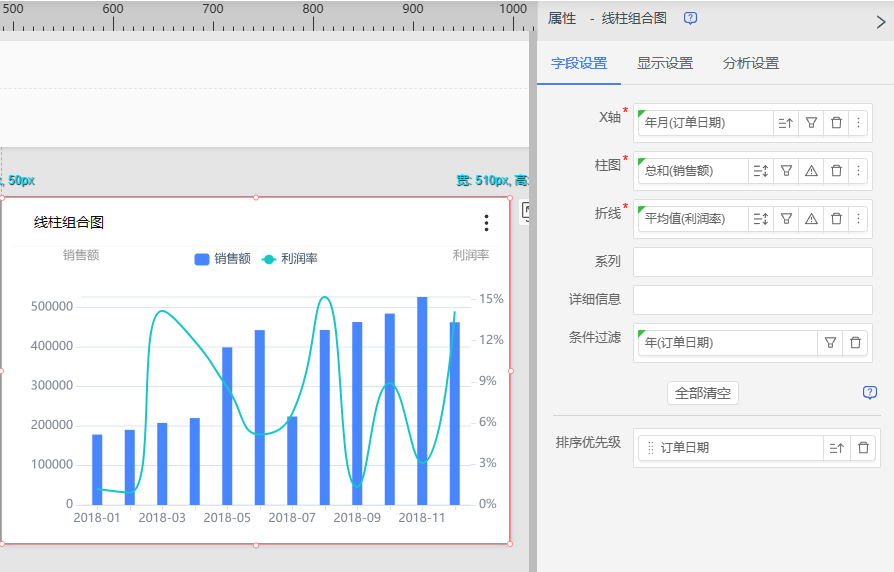Toggle 销售额 series in chart legend

click(x=222, y=259)
